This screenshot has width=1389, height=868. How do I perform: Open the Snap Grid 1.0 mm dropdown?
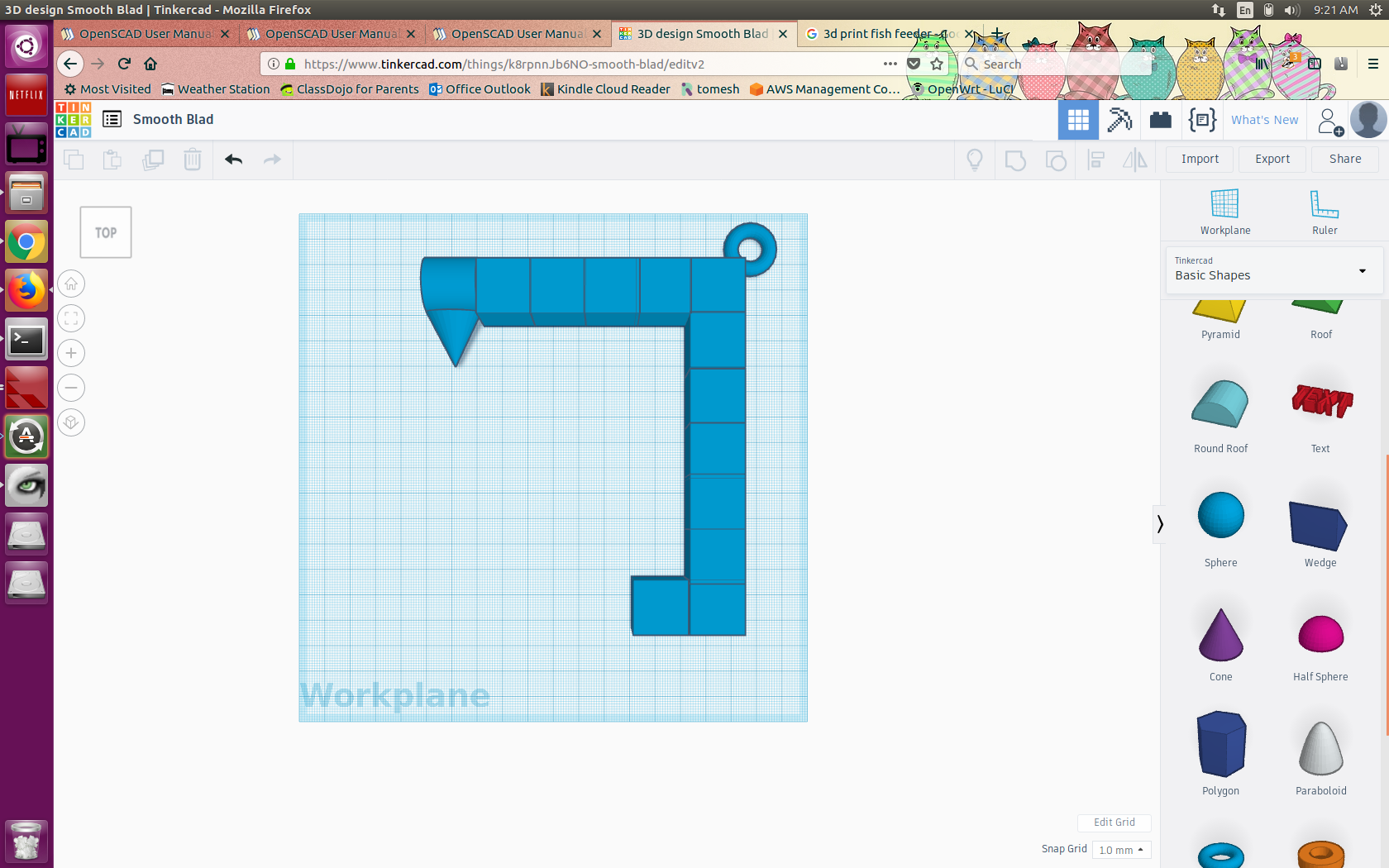(x=1121, y=850)
